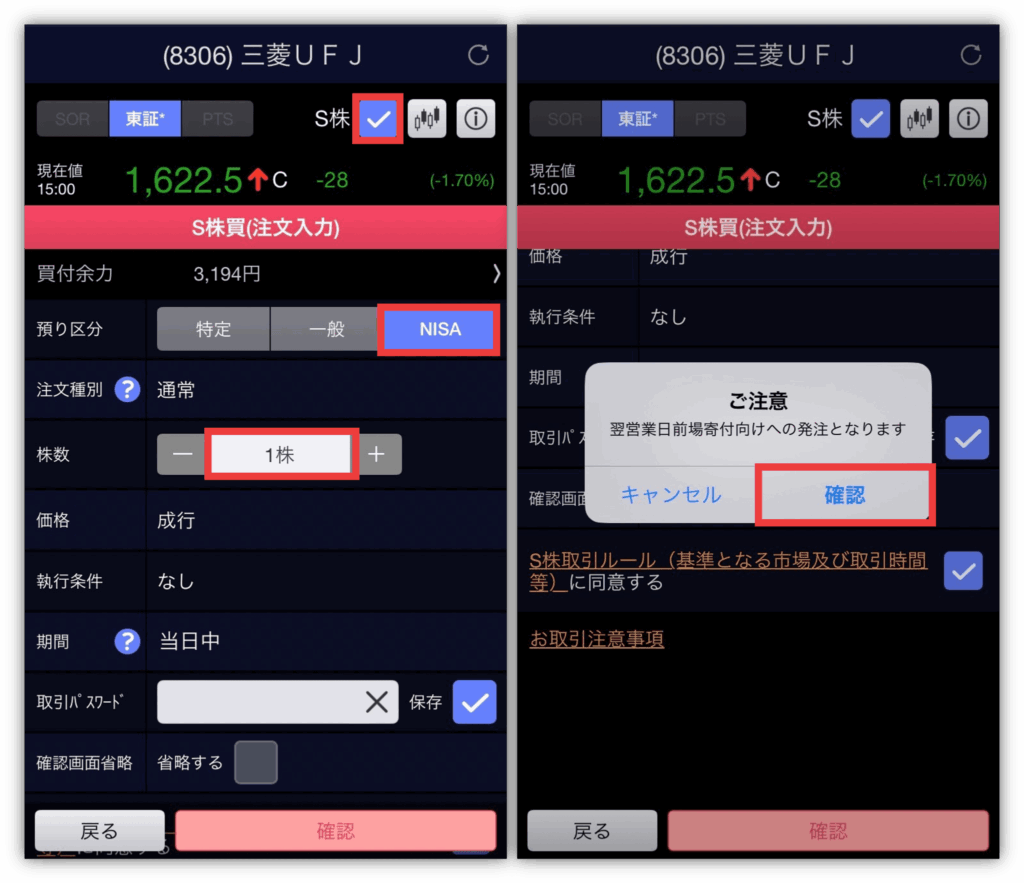Expand 買付余力 row chevron
This screenshot has width=1024, height=883.
coord(496,273)
